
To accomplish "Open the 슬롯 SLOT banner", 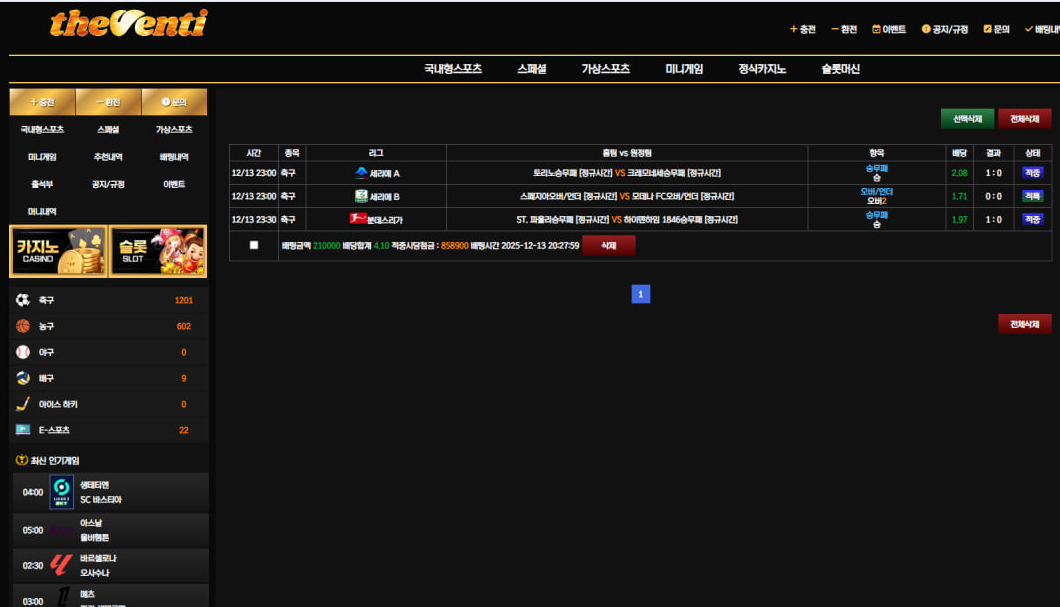I will 158,251.
